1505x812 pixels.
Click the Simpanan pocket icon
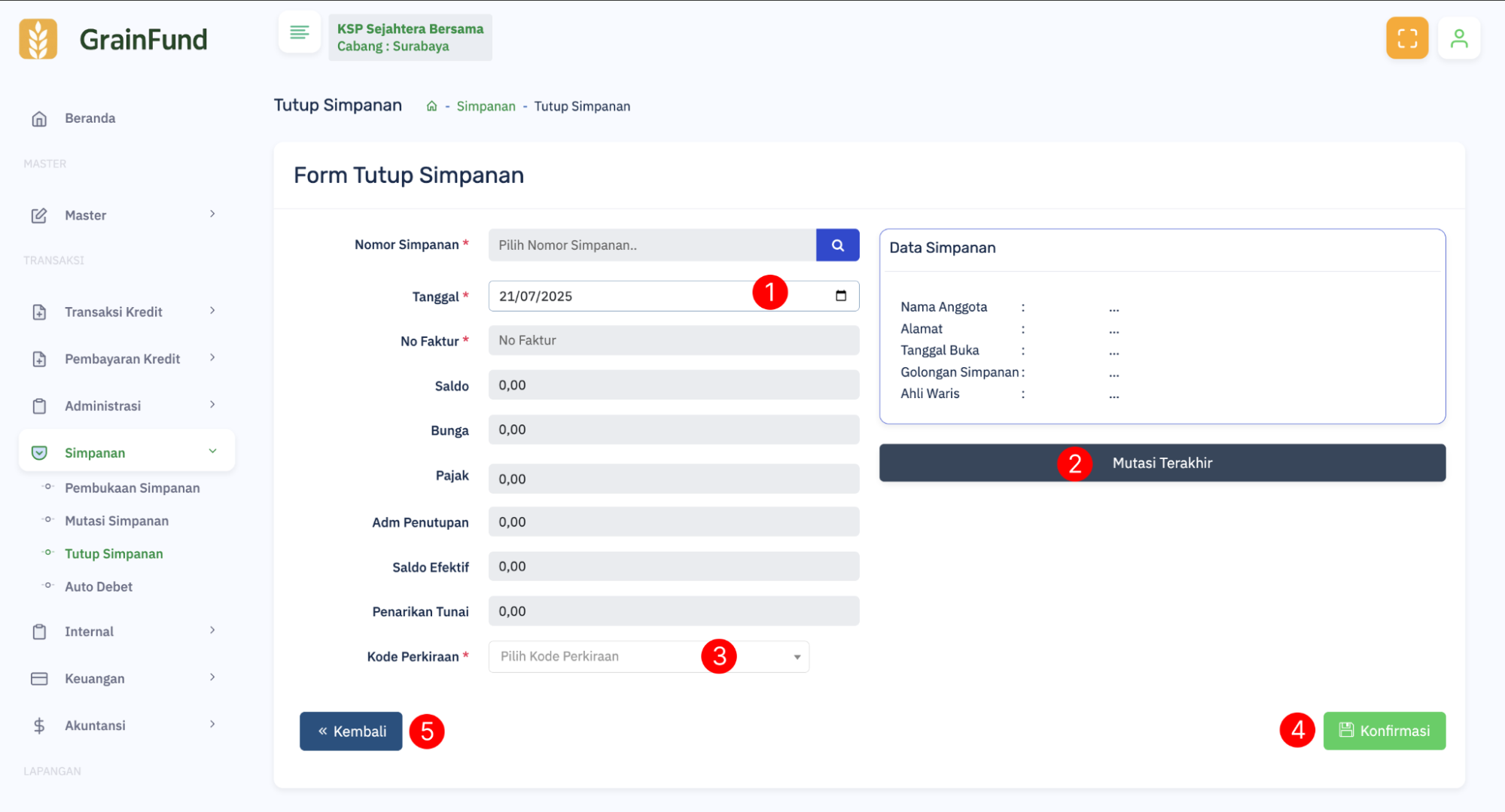pos(39,452)
